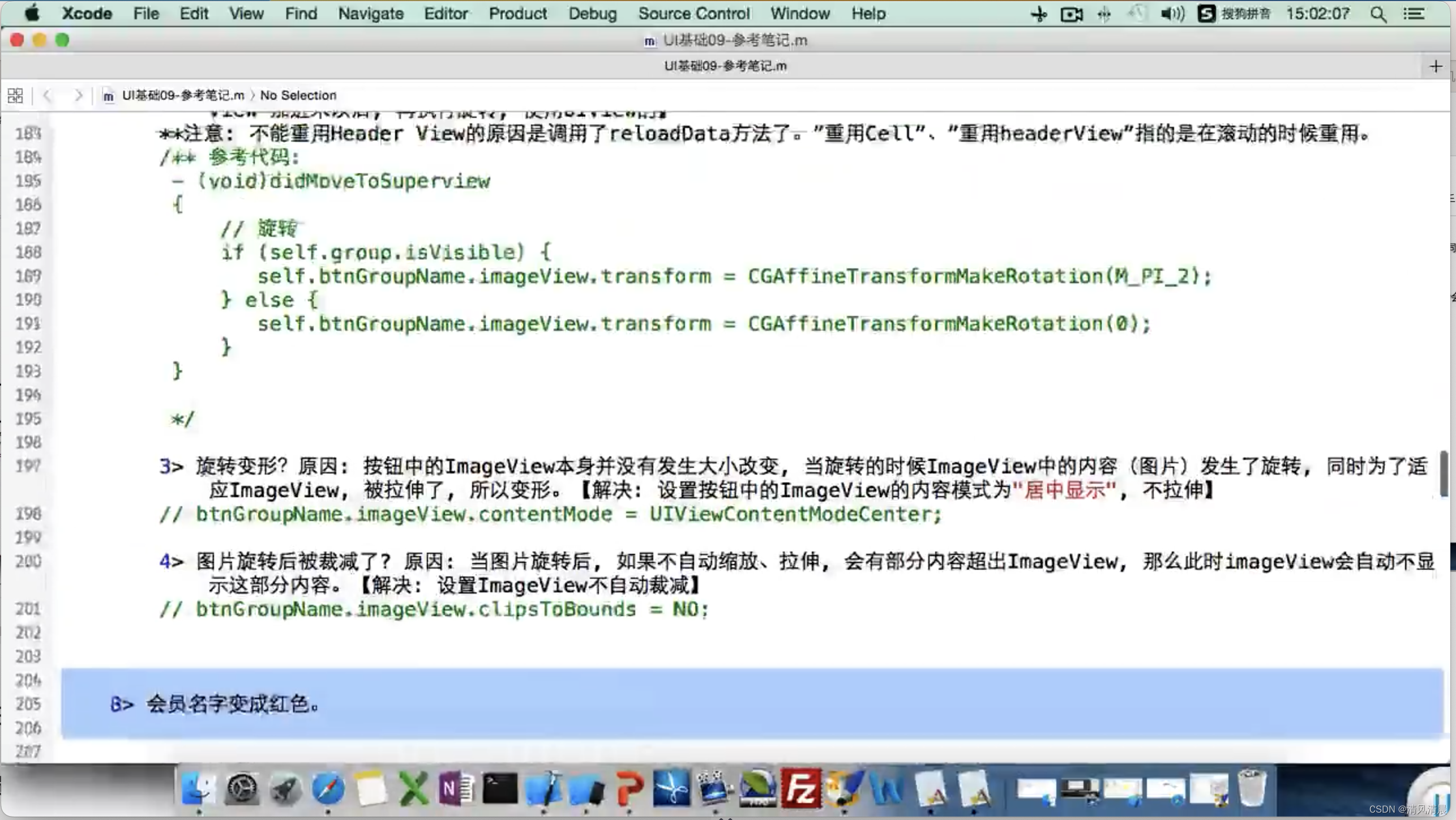The width and height of the screenshot is (1456, 820).
Task: Open the Xcode application menu
Action: (87, 14)
